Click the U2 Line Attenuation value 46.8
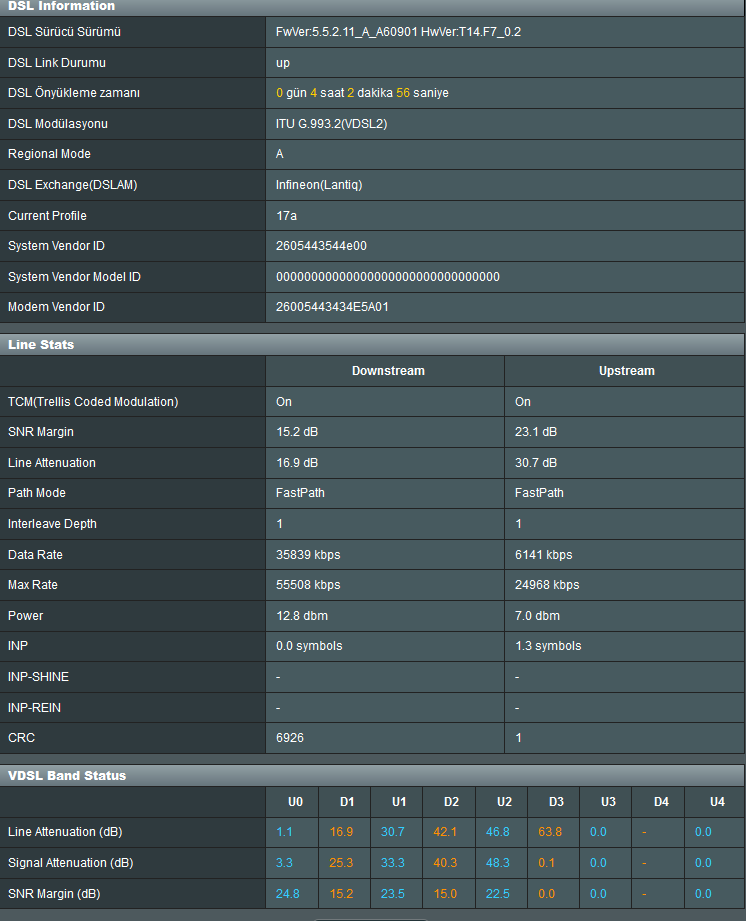The width and height of the screenshot is (746, 921). point(498,832)
